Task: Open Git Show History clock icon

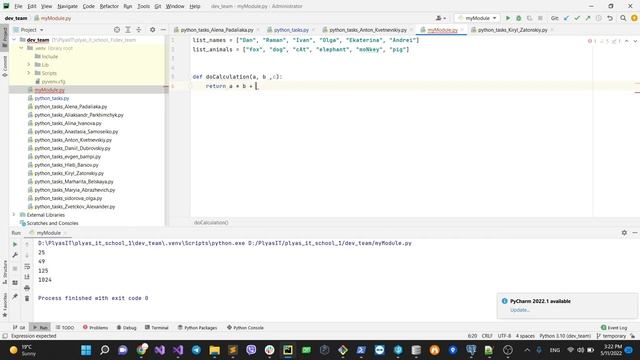Action: (599, 18)
